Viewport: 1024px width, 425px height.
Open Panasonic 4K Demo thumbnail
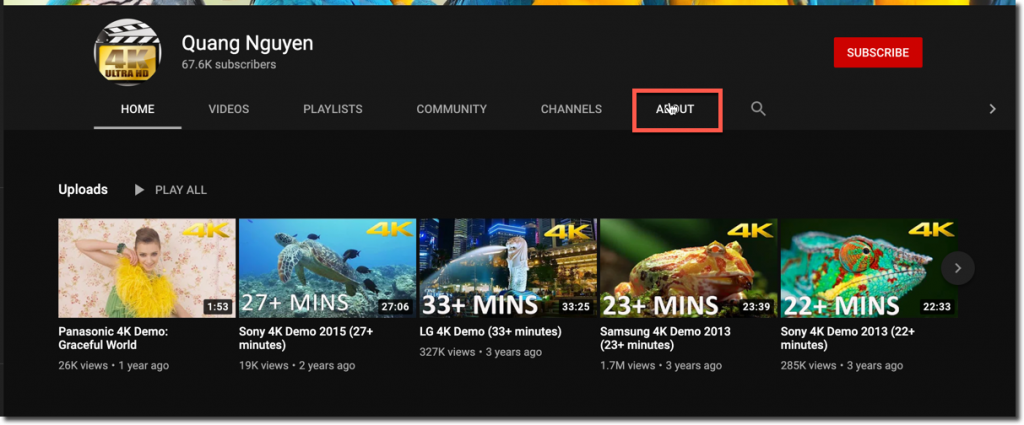pyautogui.click(x=147, y=268)
